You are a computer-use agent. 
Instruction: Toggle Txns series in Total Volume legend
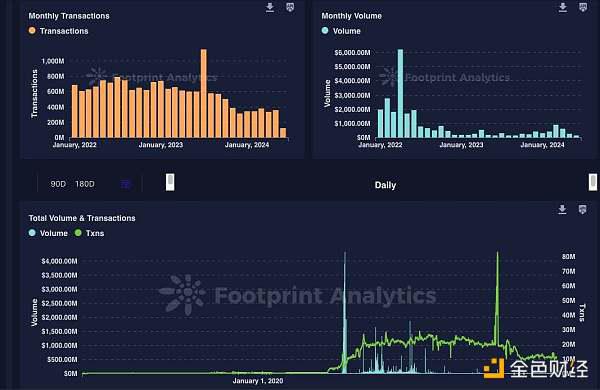(90, 233)
